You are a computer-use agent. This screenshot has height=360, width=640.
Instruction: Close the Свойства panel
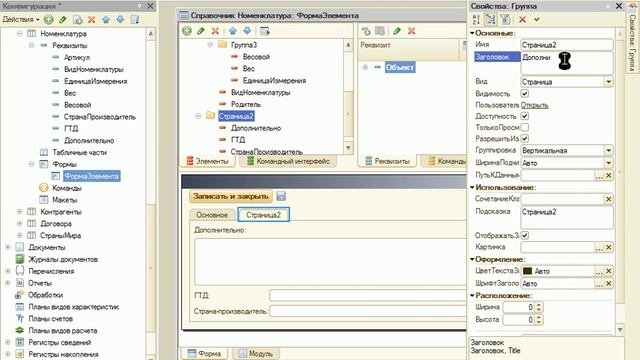coord(619,6)
